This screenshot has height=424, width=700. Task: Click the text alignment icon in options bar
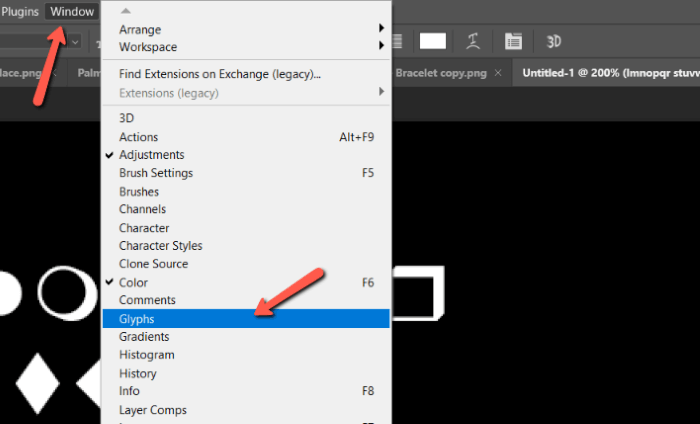396,41
